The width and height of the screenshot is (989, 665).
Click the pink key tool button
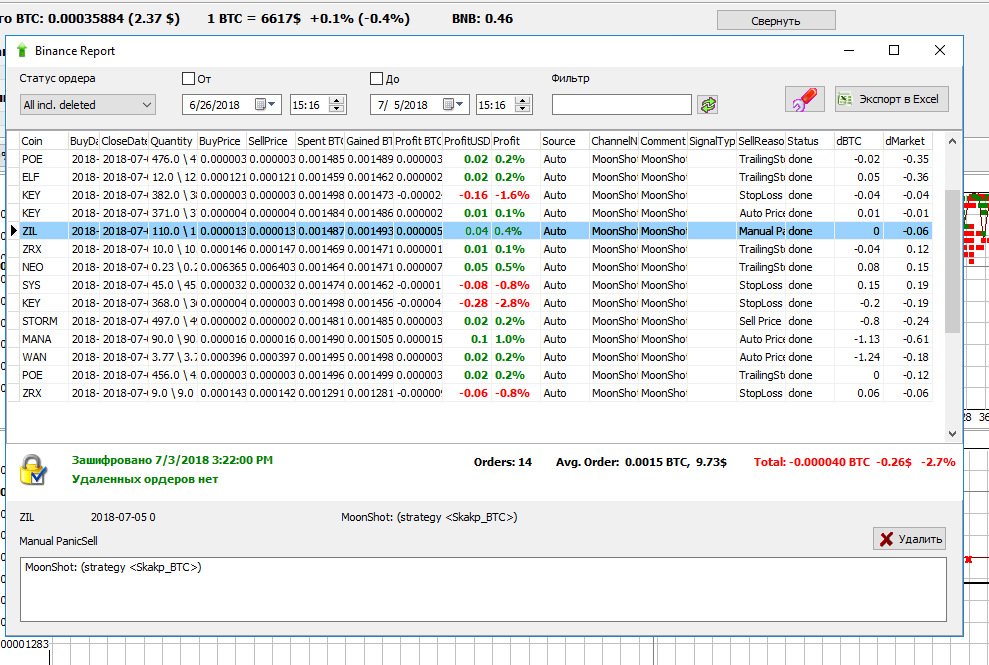coord(805,99)
